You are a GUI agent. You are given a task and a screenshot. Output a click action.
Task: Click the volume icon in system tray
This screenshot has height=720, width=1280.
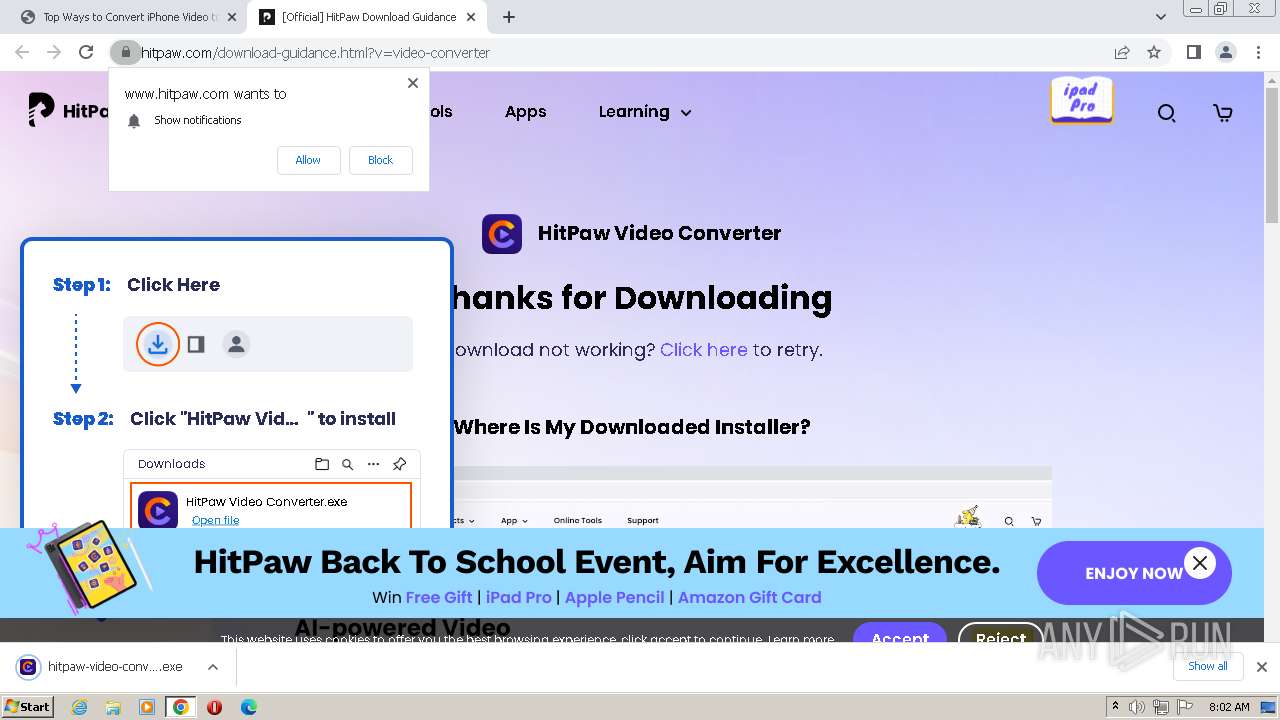[x=1137, y=707]
